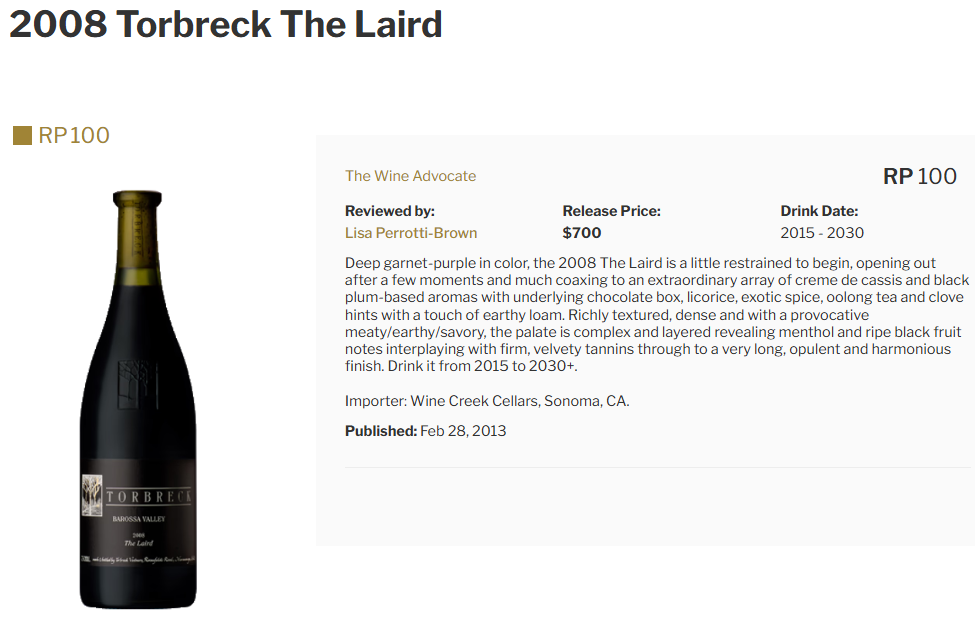Click the 2008 Torbreck The Laird title
The height and width of the screenshot is (621, 975).
[226, 24]
